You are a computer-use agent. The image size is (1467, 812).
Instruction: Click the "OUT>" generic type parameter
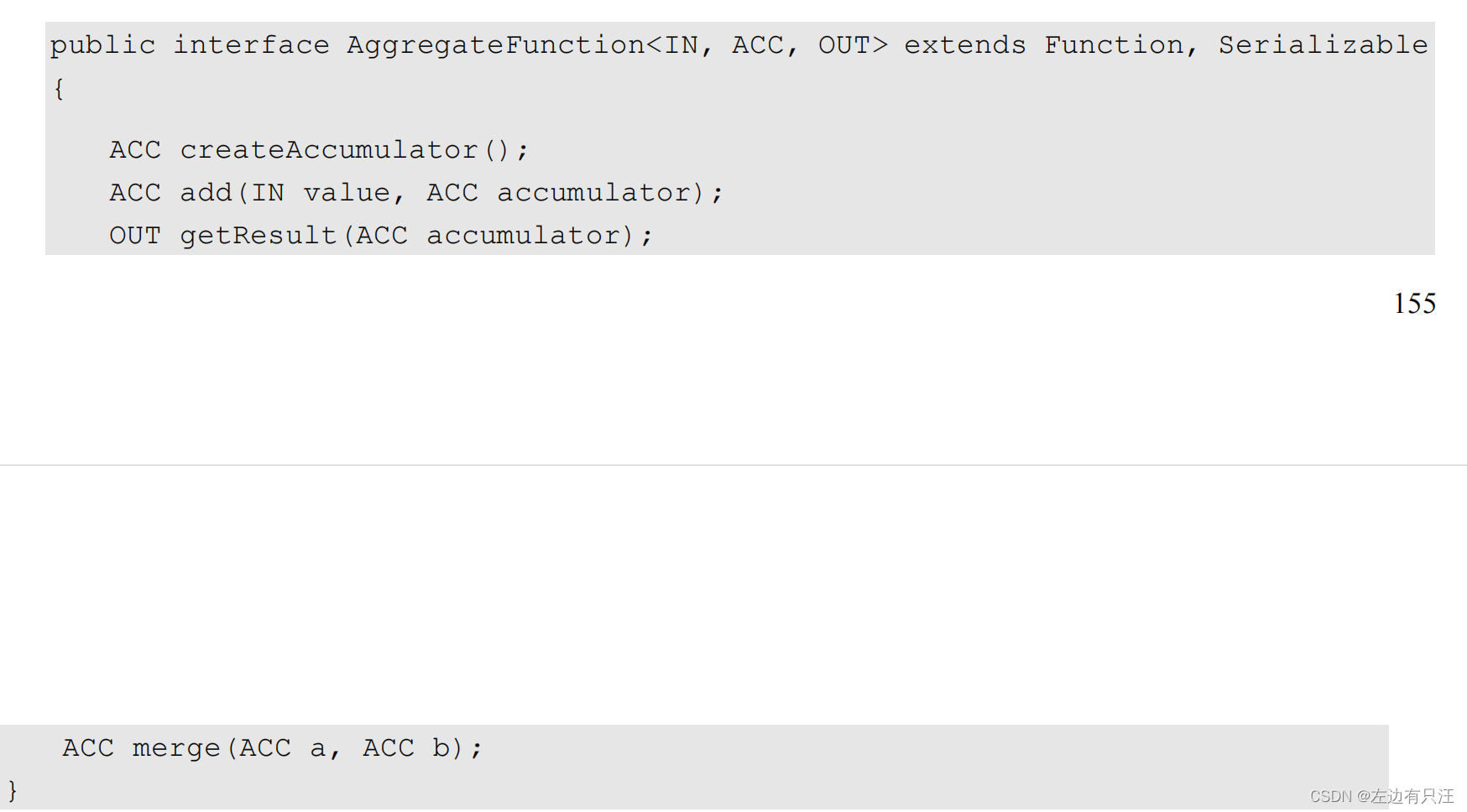pos(852,45)
